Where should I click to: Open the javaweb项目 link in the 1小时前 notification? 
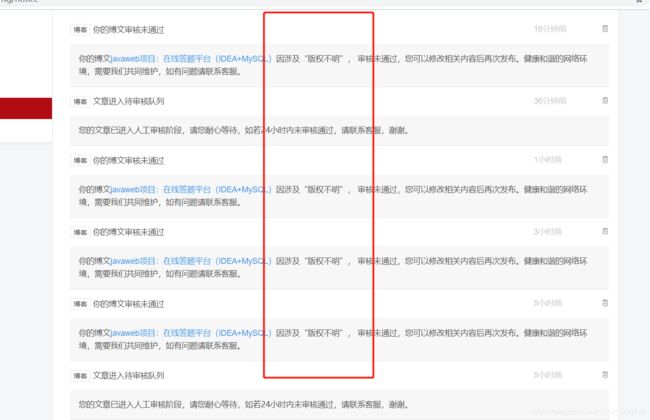pyautogui.click(x=133, y=189)
